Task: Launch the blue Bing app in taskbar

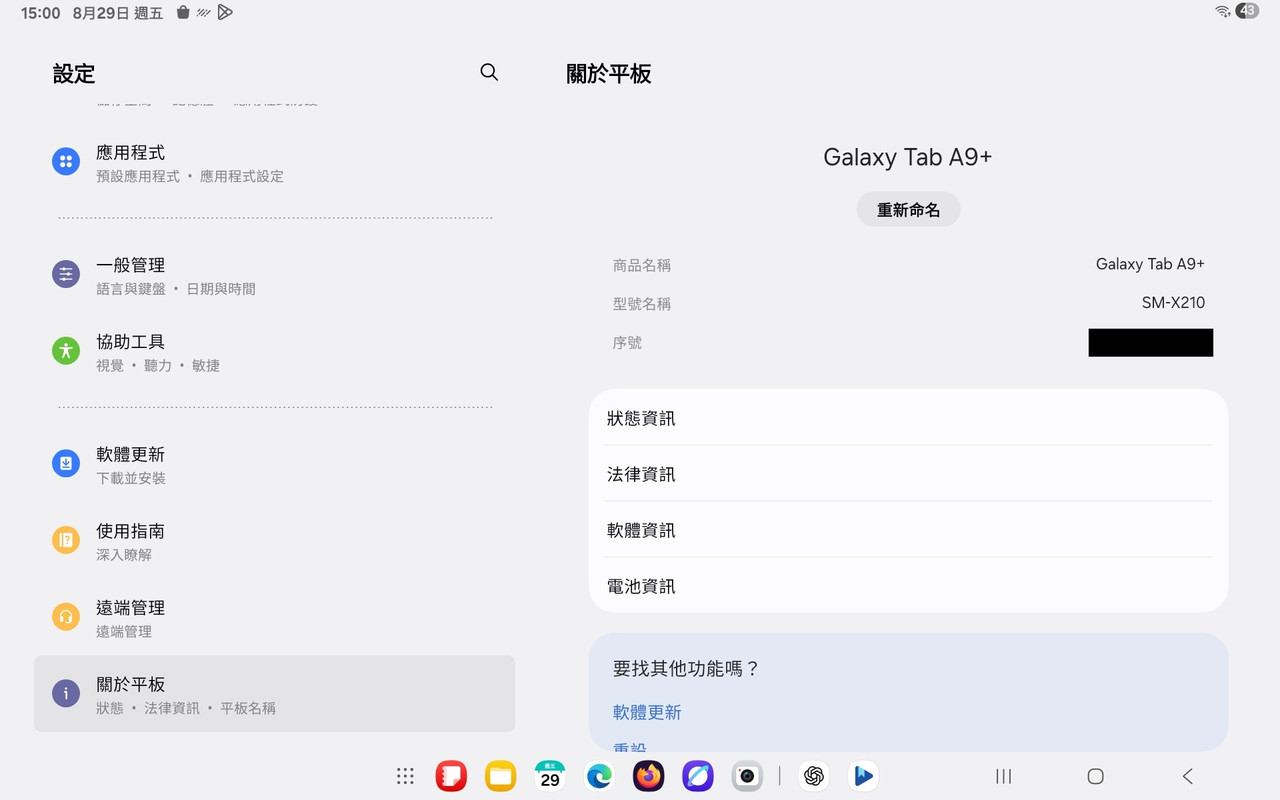Action: [x=863, y=776]
